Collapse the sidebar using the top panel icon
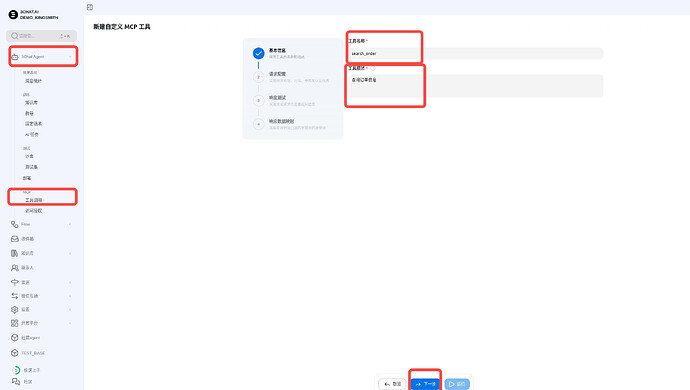The image size is (690, 390). point(90,7)
